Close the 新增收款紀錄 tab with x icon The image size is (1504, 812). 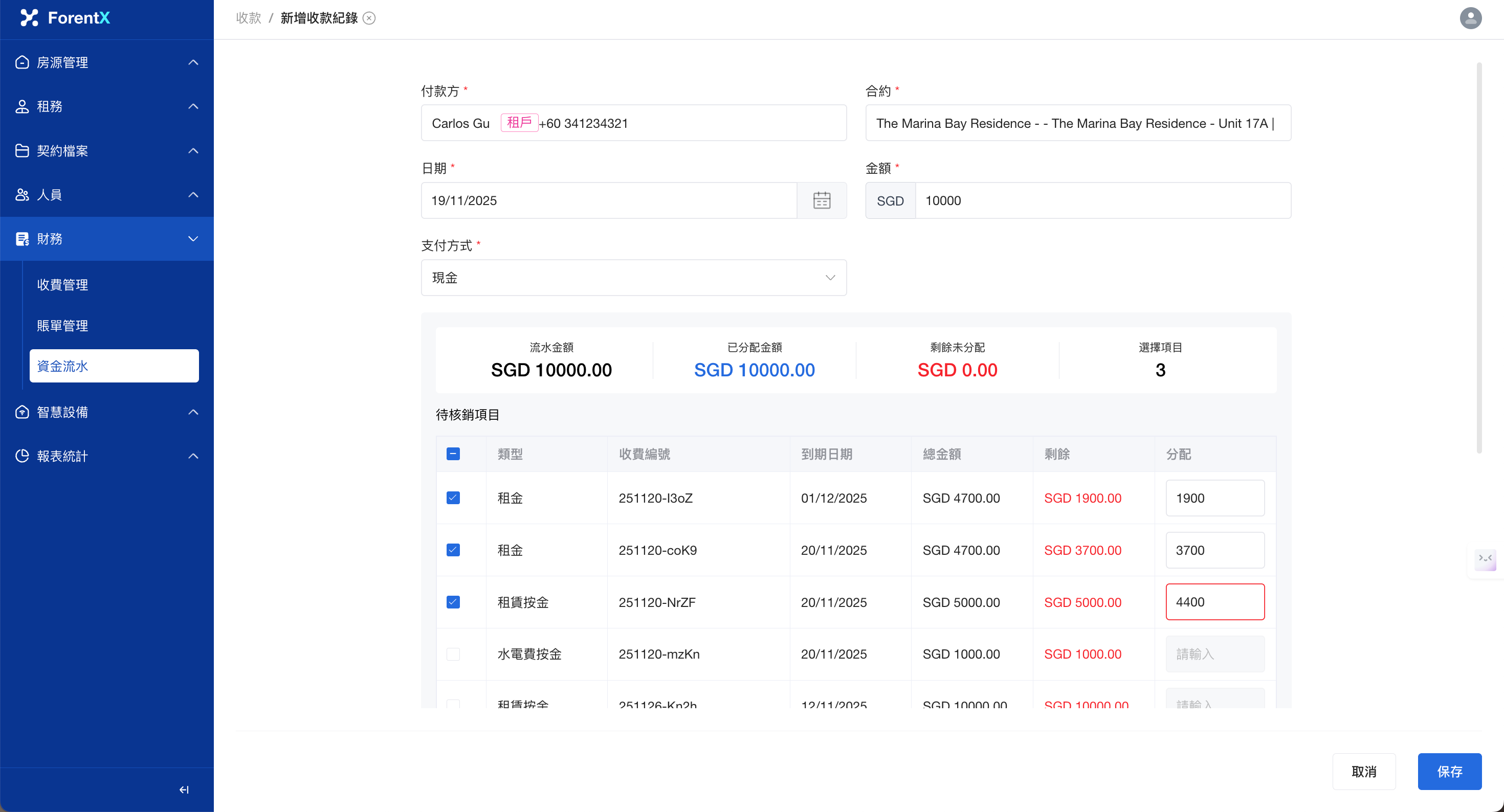369,18
